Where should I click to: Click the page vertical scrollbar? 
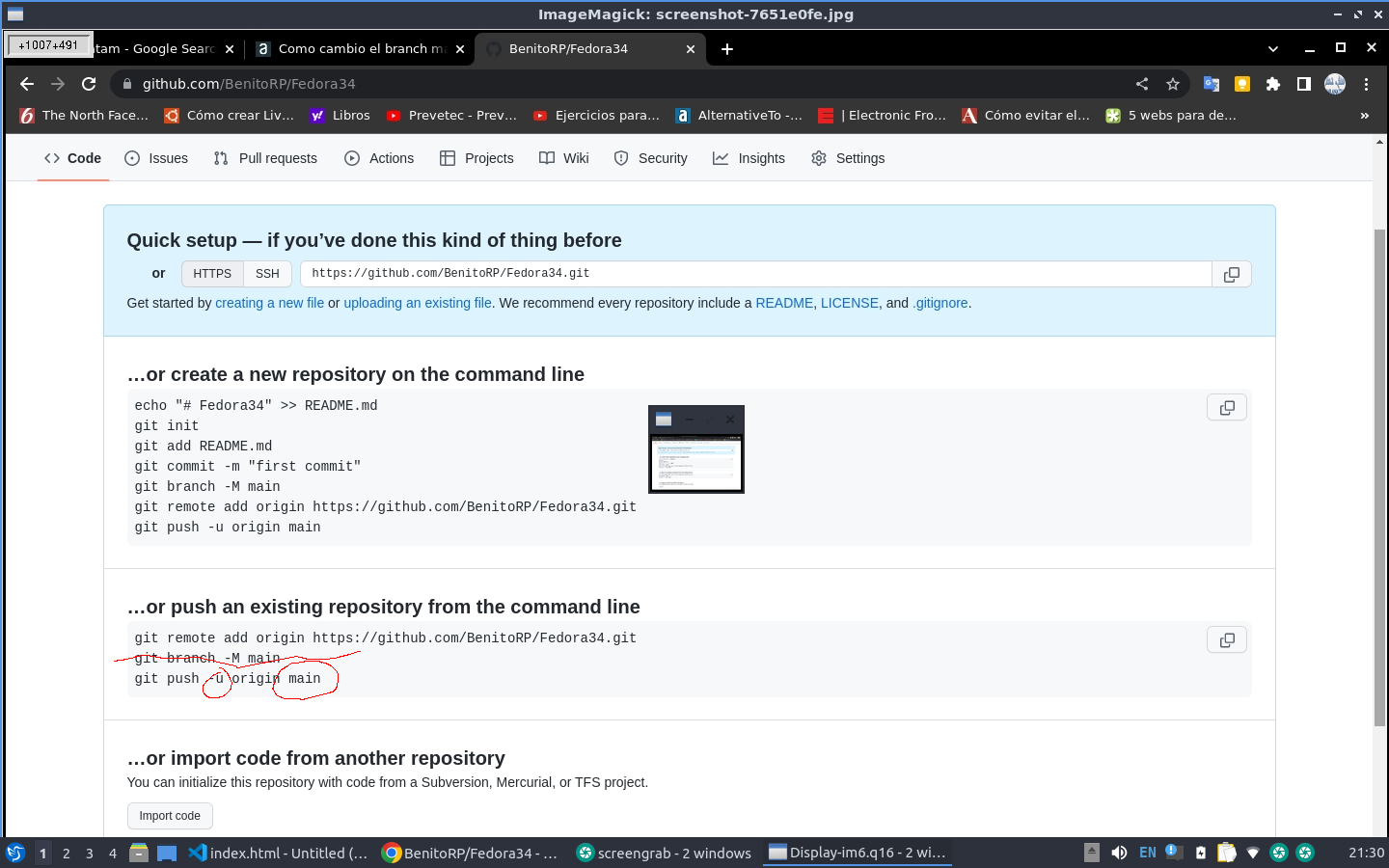1379,477
